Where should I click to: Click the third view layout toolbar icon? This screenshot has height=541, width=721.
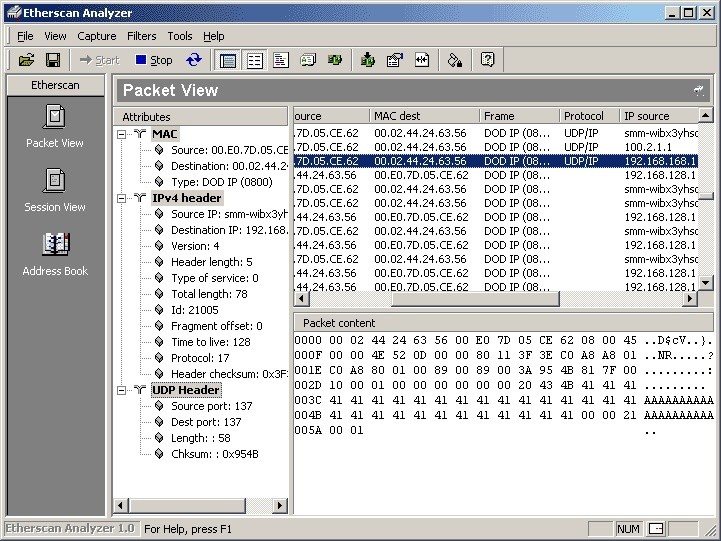[x=280, y=60]
